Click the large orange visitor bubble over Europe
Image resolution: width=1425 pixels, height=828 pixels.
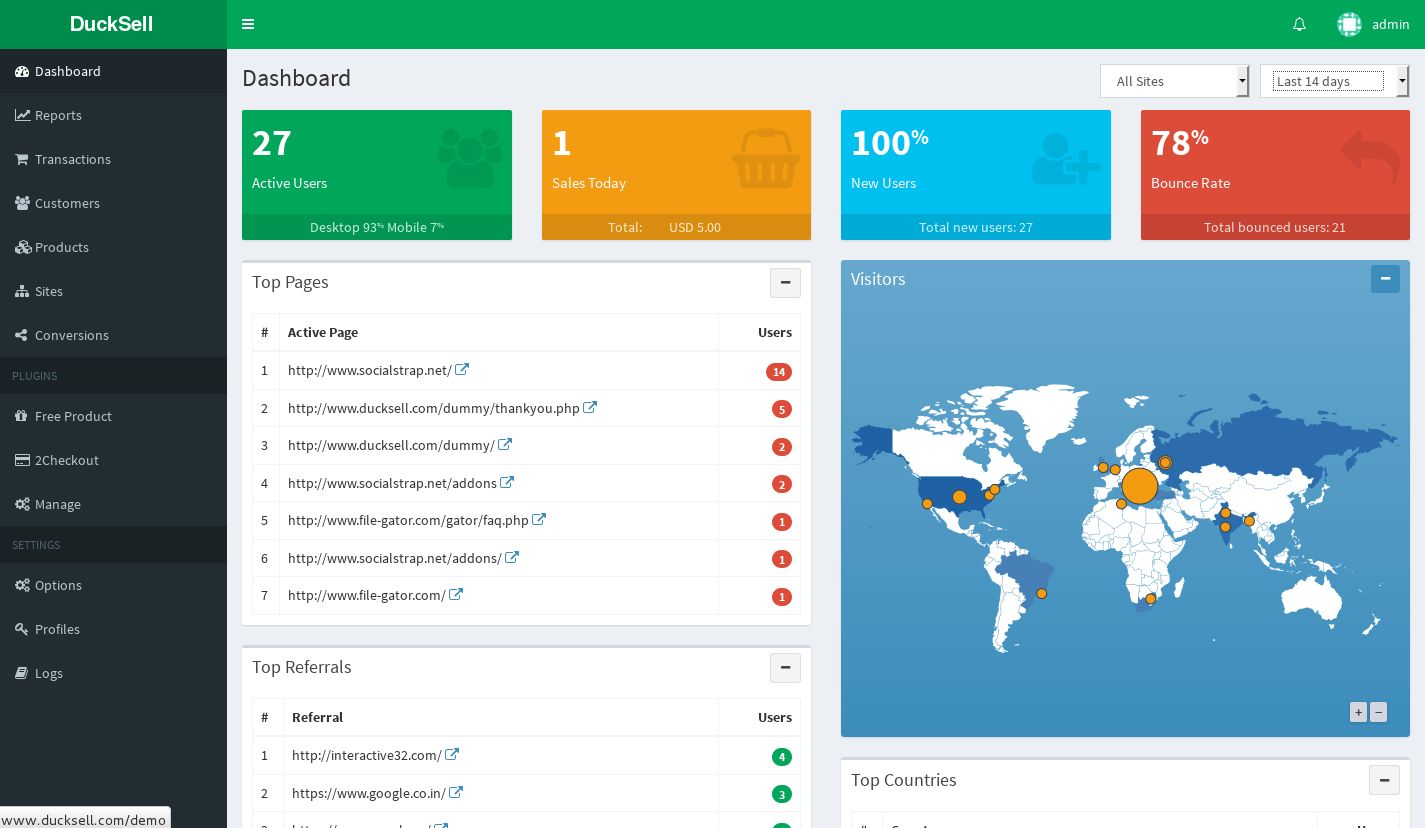(1139, 486)
